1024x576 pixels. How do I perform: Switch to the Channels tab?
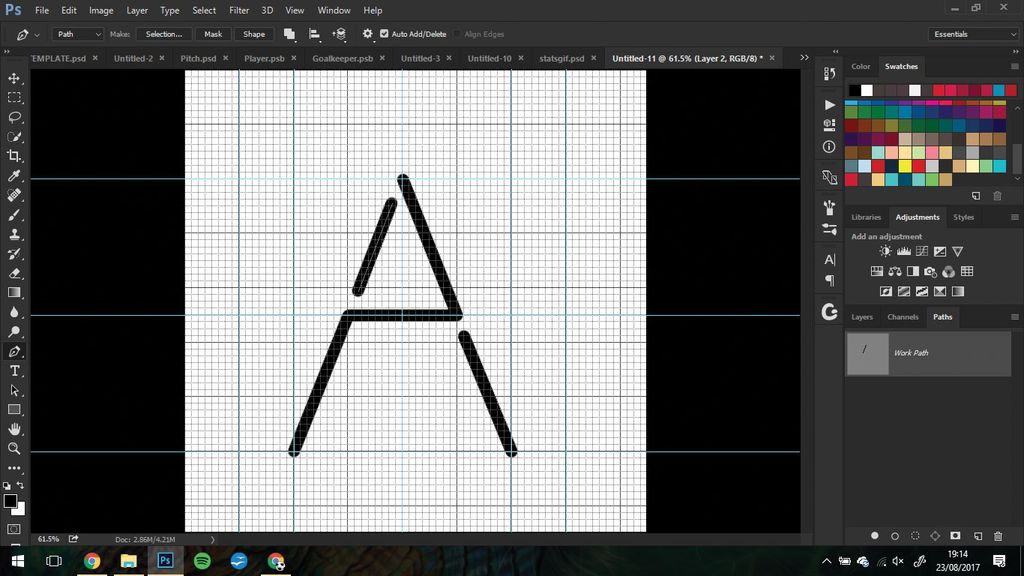point(902,316)
